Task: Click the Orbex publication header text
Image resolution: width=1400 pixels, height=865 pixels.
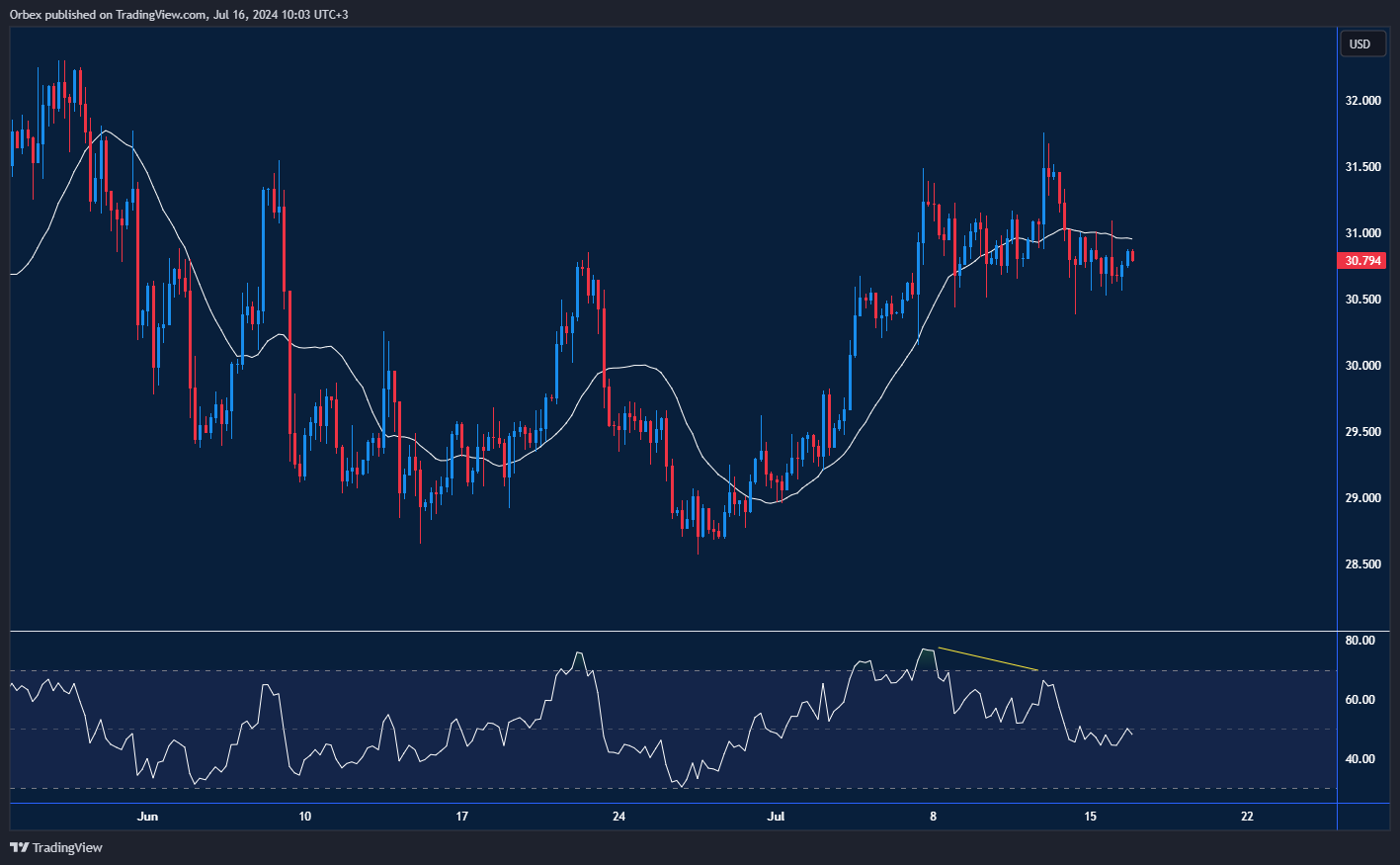Action: [x=179, y=15]
